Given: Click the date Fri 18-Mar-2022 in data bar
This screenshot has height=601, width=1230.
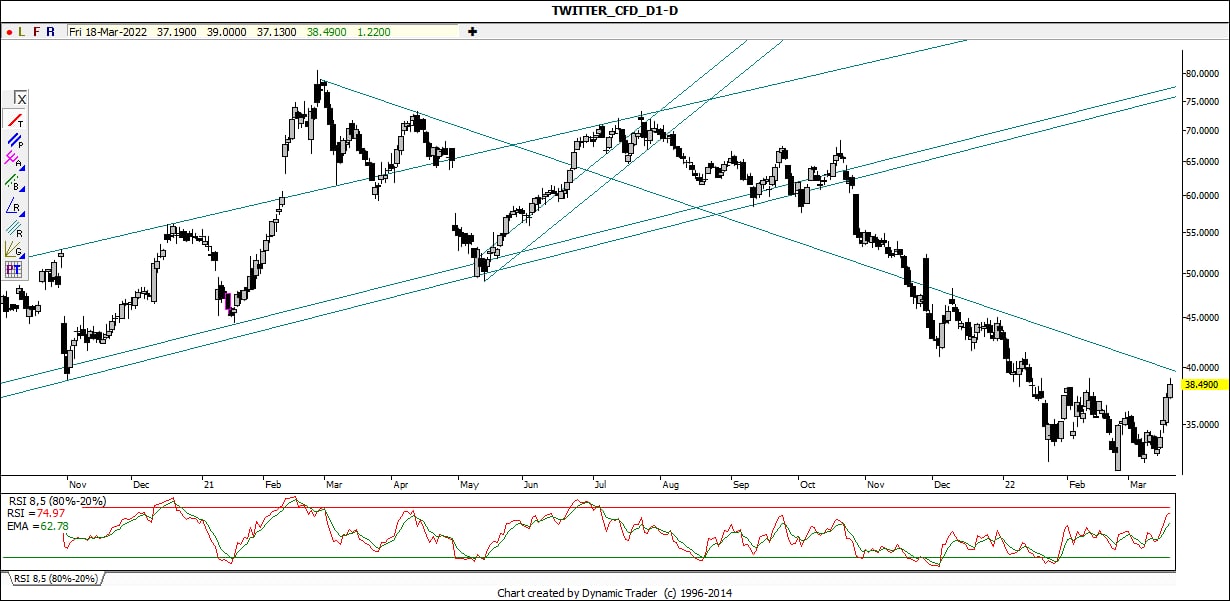Looking at the screenshot, I should [x=107, y=32].
